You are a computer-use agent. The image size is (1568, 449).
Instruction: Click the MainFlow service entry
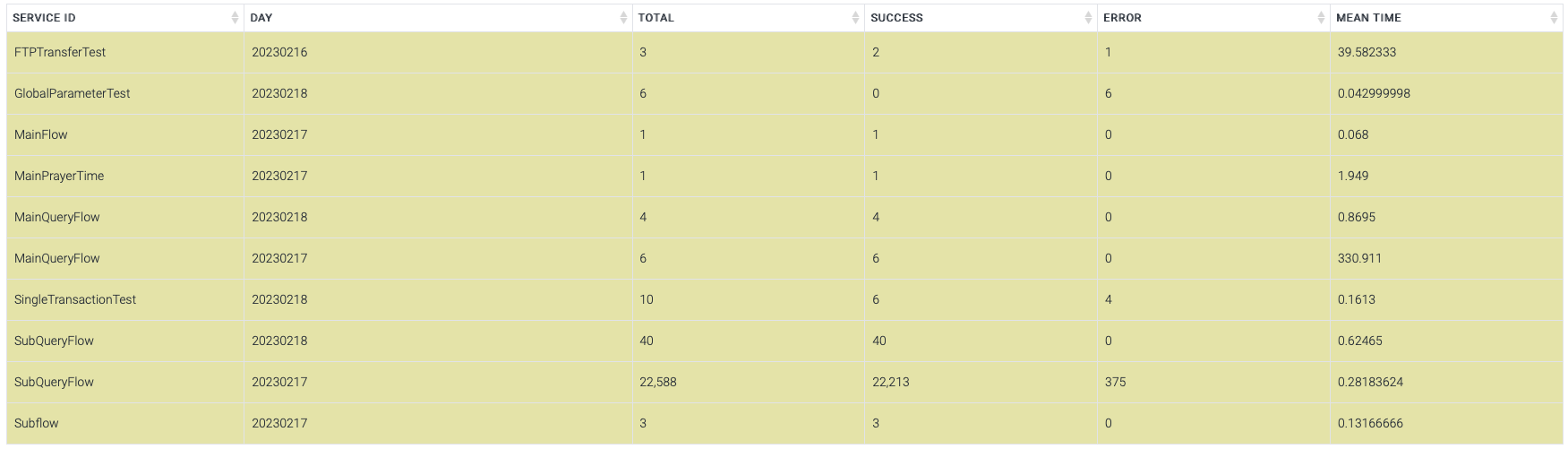[41, 134]
